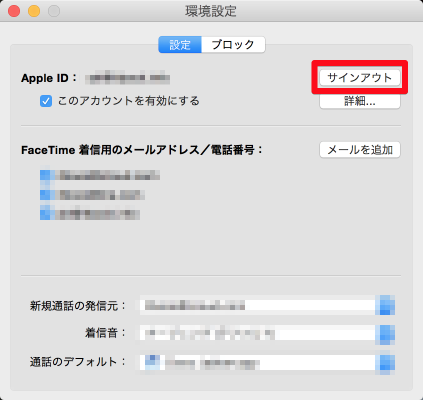Click the メールを追加 add email button
Viewport: 423px width, 400px height.
pyautogui.click(x=360, y=150)
